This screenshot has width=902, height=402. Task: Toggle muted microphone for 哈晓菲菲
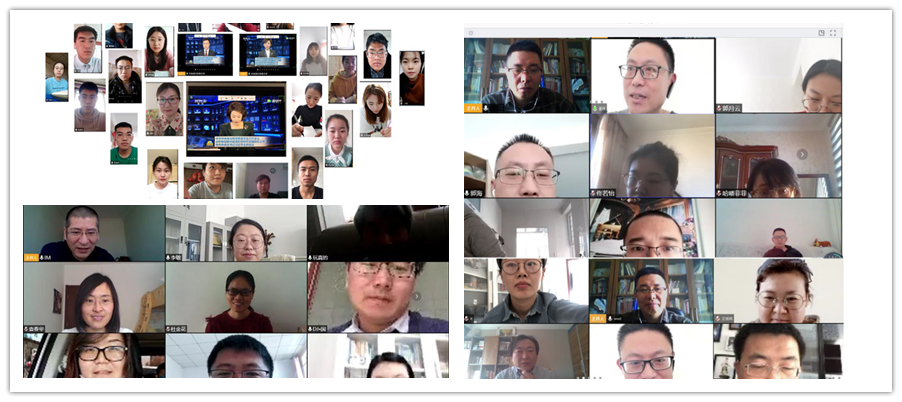[719, 192]
